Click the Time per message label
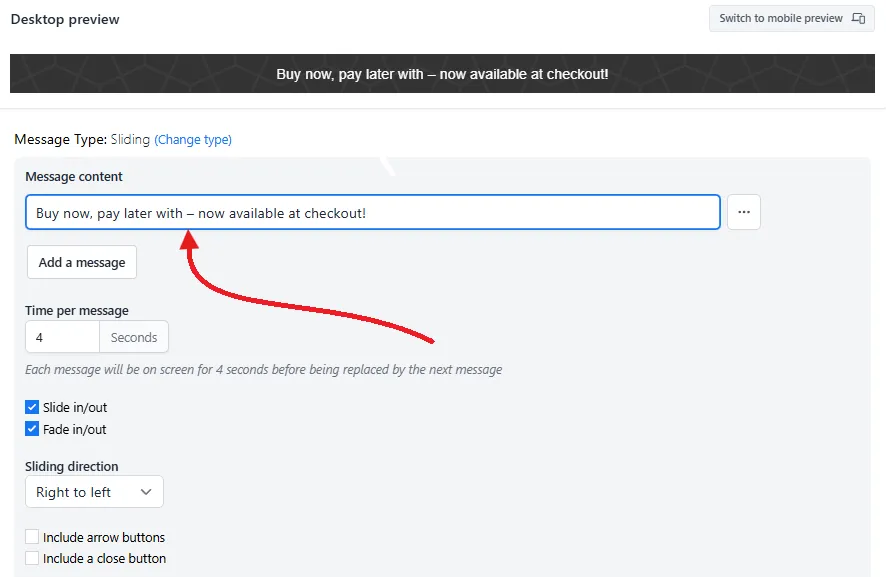The image size is (886, 577). (x=77, y=310)
